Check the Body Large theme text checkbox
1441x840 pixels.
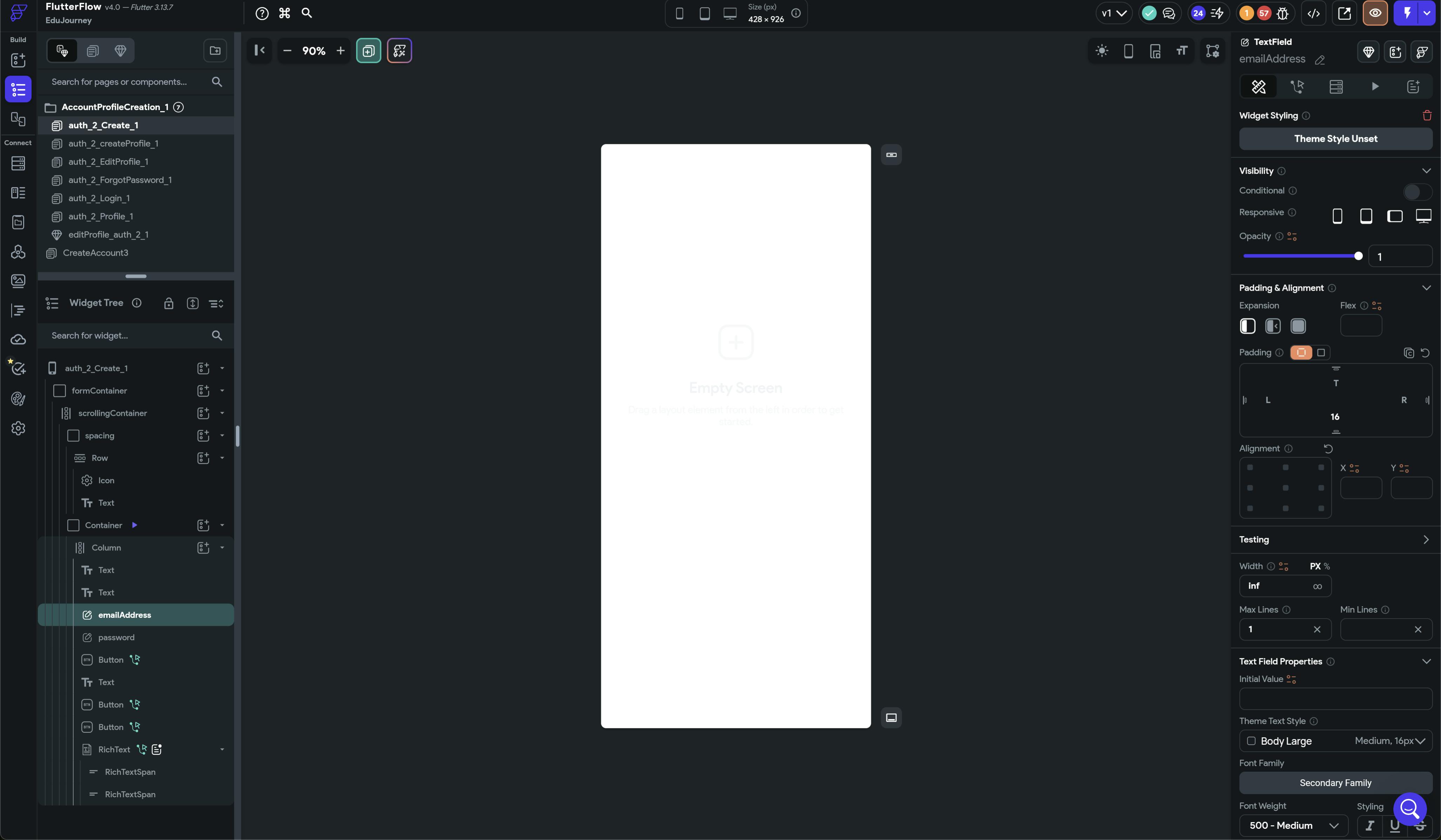[1251, 741]
